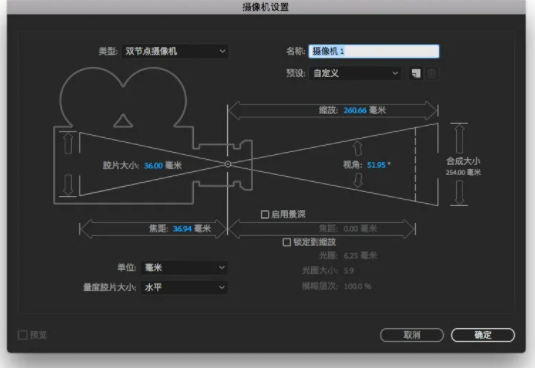
Task: Click the 光圈 value 6.25
Action: click(x=351, y=256)
